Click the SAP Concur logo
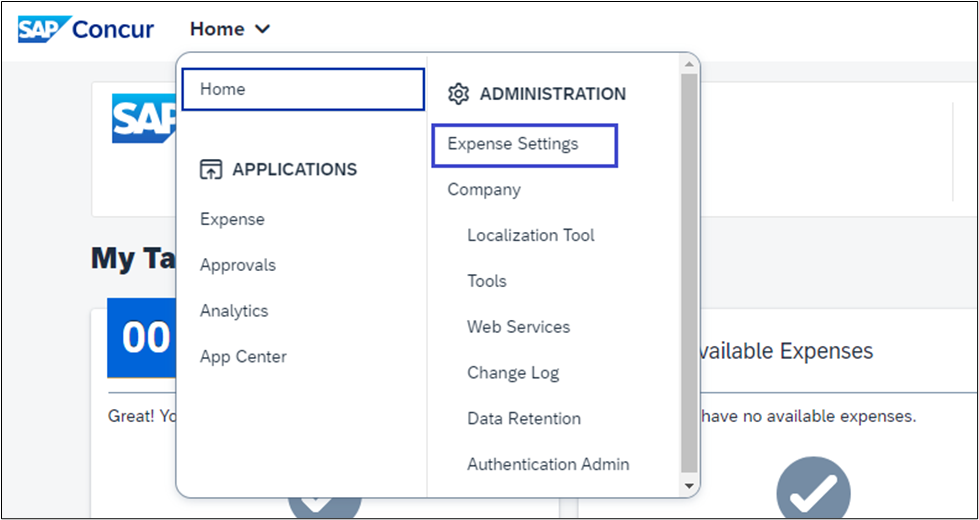 click(86, 29)
